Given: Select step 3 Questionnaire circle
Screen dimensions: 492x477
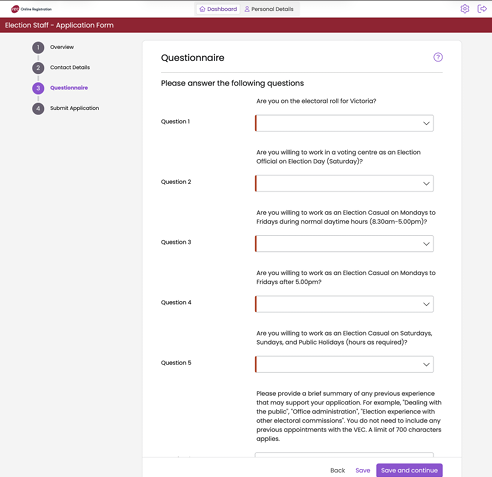Looking at the screenshot, I should click(x=38, y=88).
